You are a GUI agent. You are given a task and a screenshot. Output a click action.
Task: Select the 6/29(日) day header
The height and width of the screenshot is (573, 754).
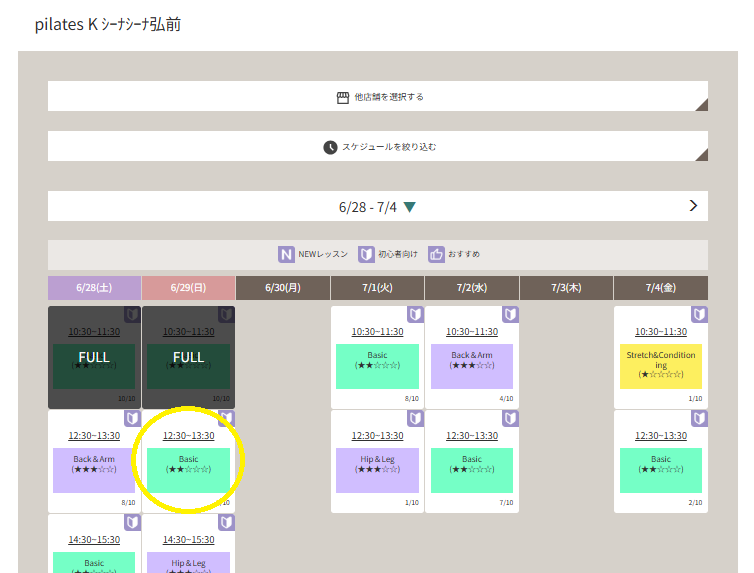pyautogui.click(x=188, y=288)
